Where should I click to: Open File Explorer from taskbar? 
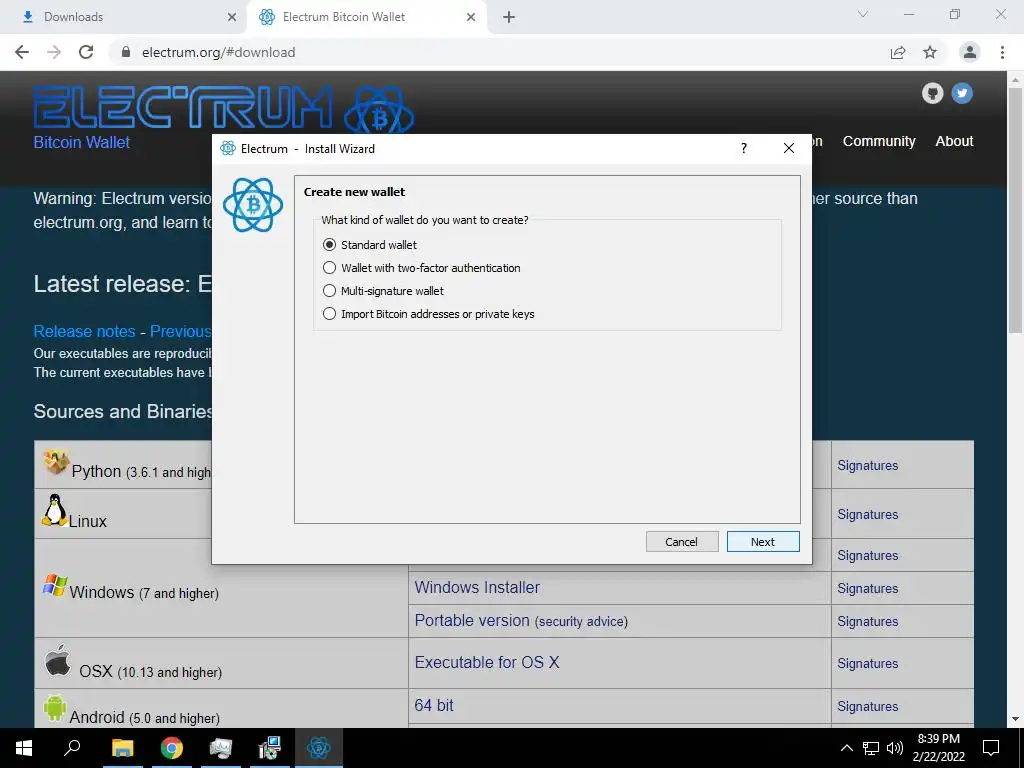click(x=122, y=748)
